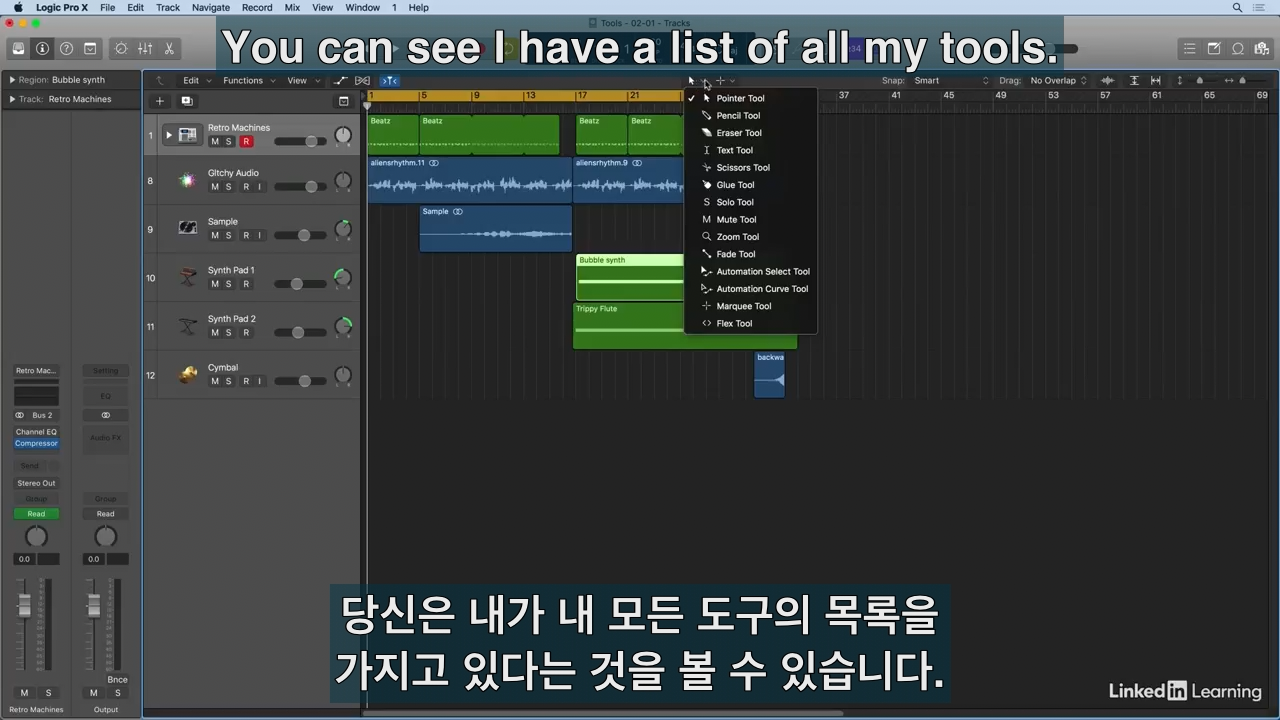Click the Channel EQ plugin slot
1280x720 pixels.
36,432
